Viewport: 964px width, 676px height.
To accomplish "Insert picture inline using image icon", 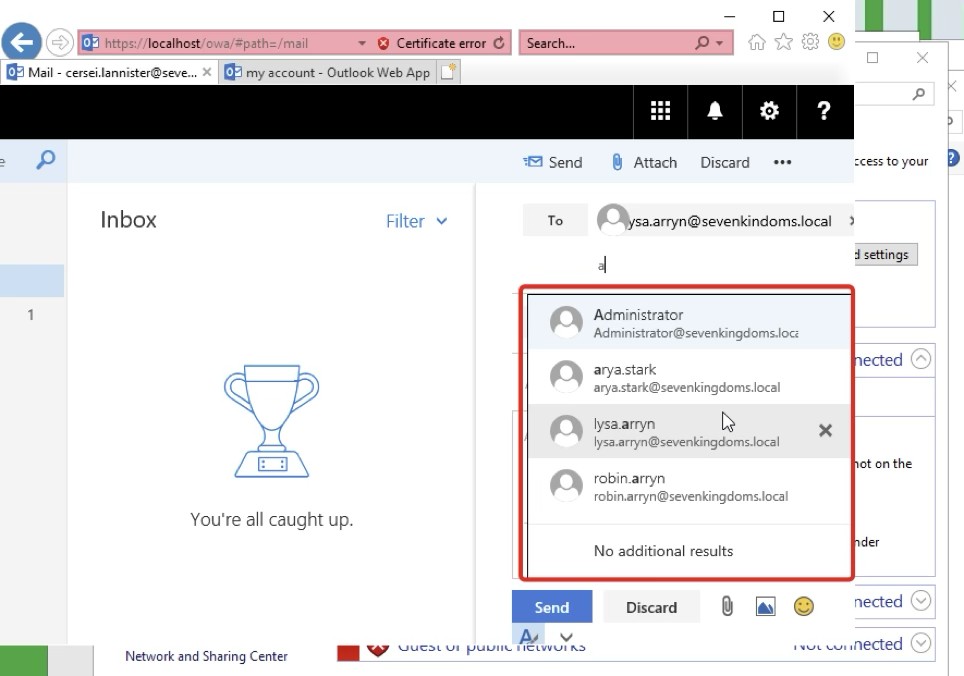I will 765,606.
